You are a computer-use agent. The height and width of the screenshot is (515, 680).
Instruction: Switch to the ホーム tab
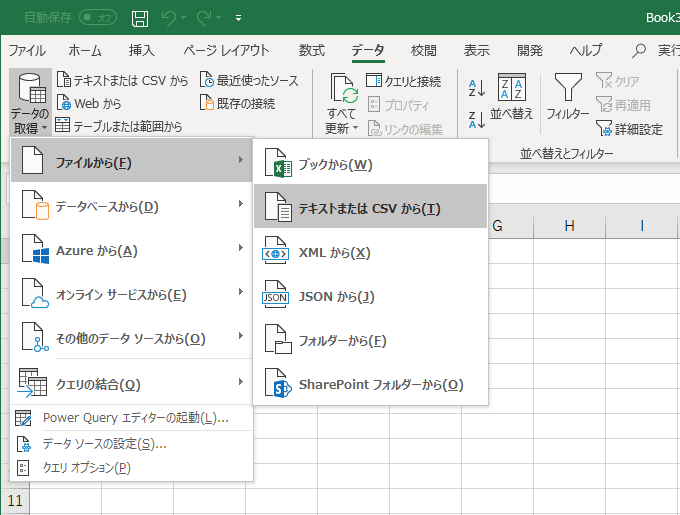(x=85, y=51)
